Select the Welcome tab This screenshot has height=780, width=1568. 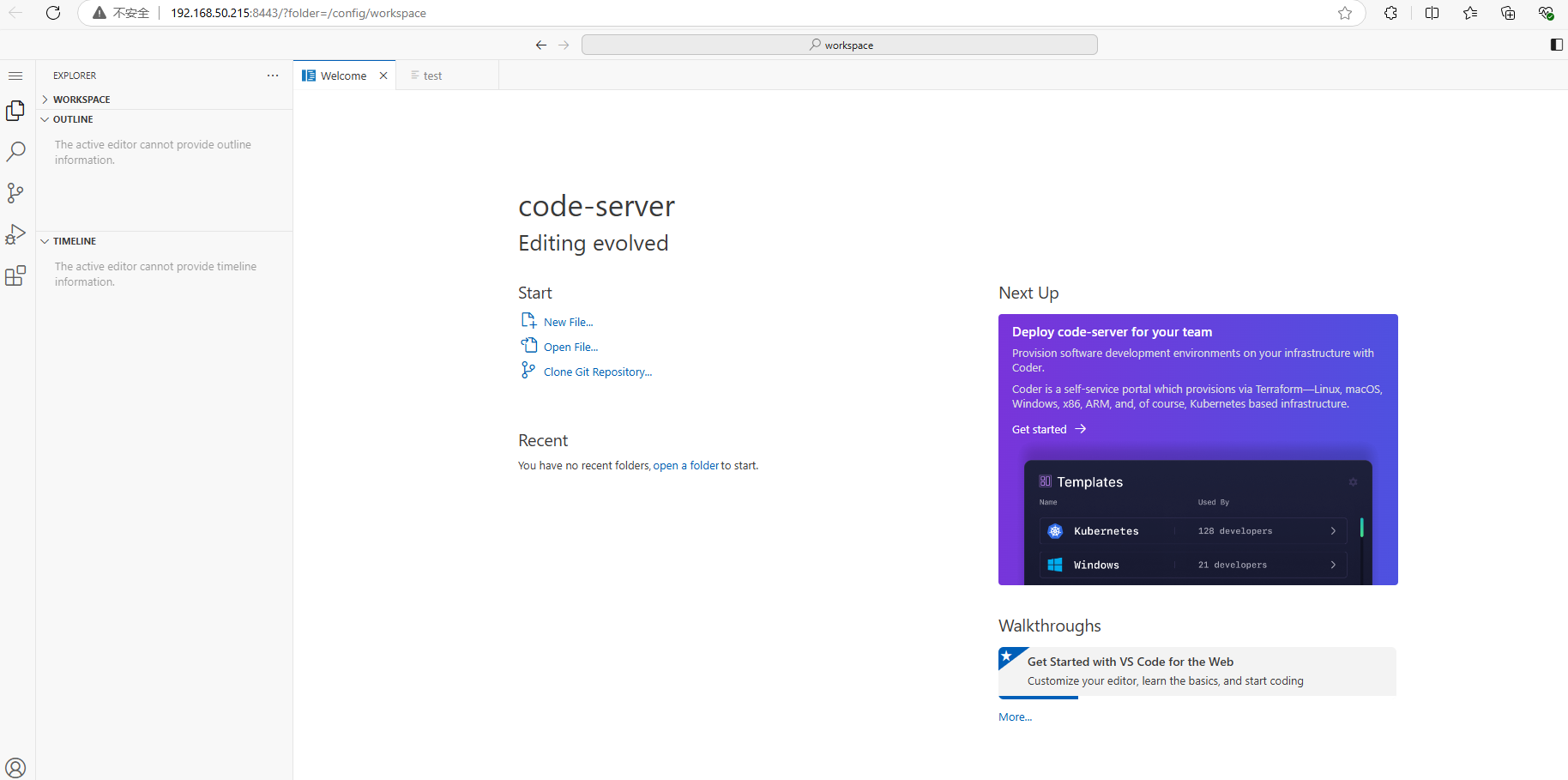coord(343,76)
